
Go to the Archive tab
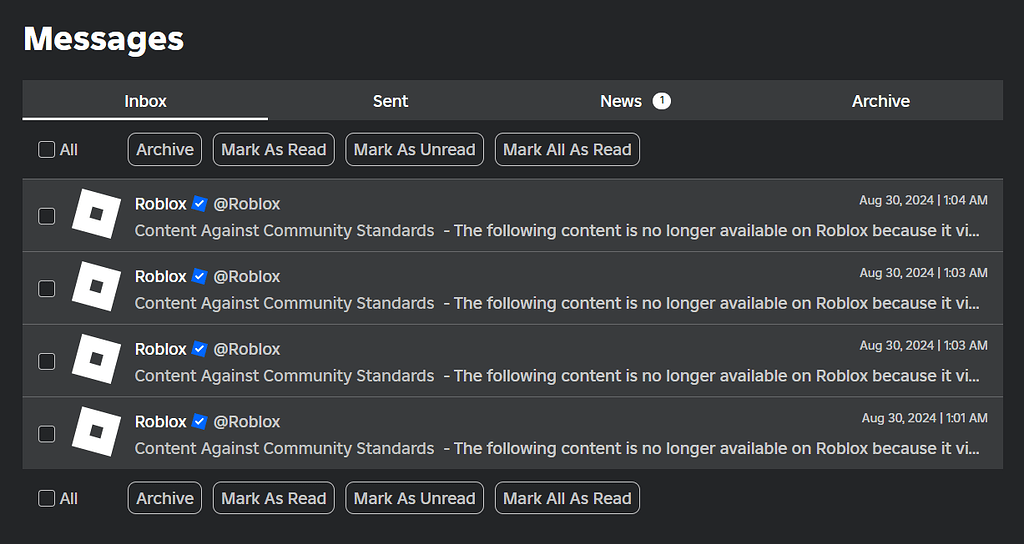(880, 101)
